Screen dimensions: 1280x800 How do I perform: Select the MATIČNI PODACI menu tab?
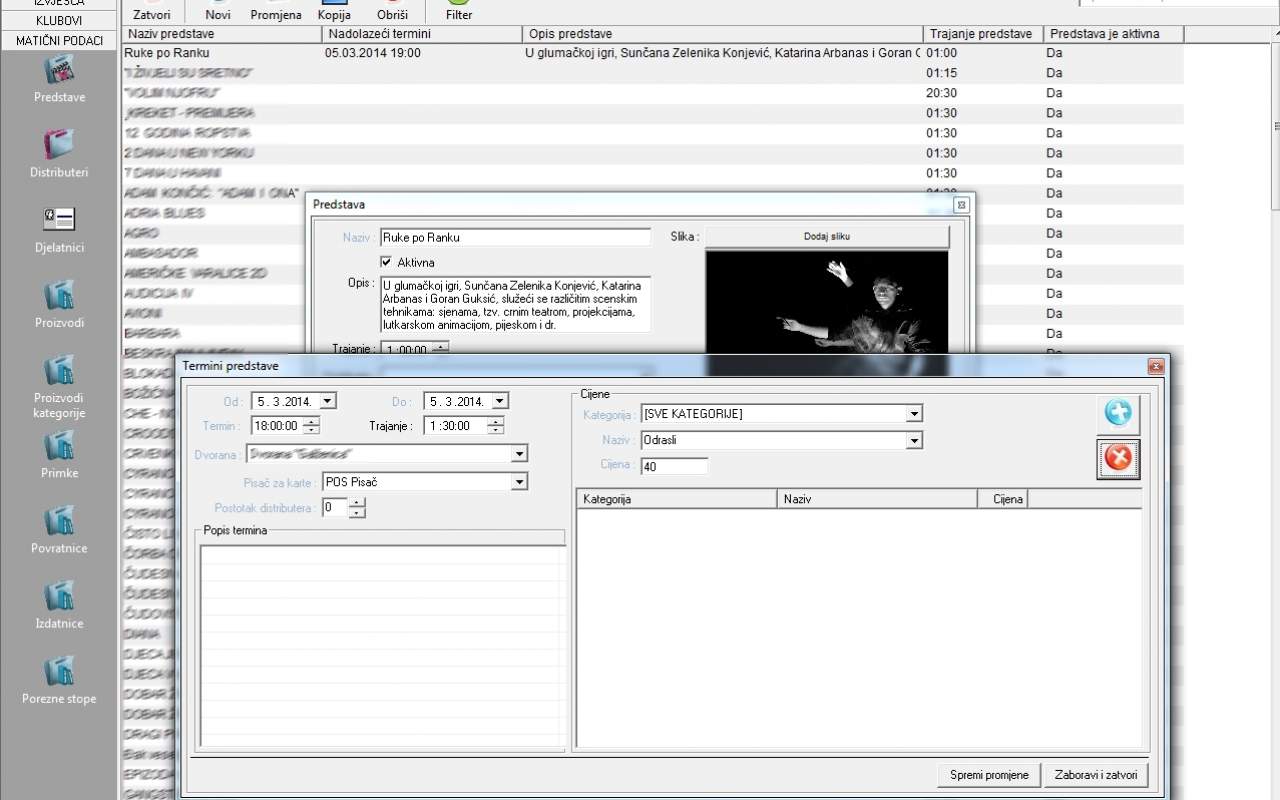59,41
